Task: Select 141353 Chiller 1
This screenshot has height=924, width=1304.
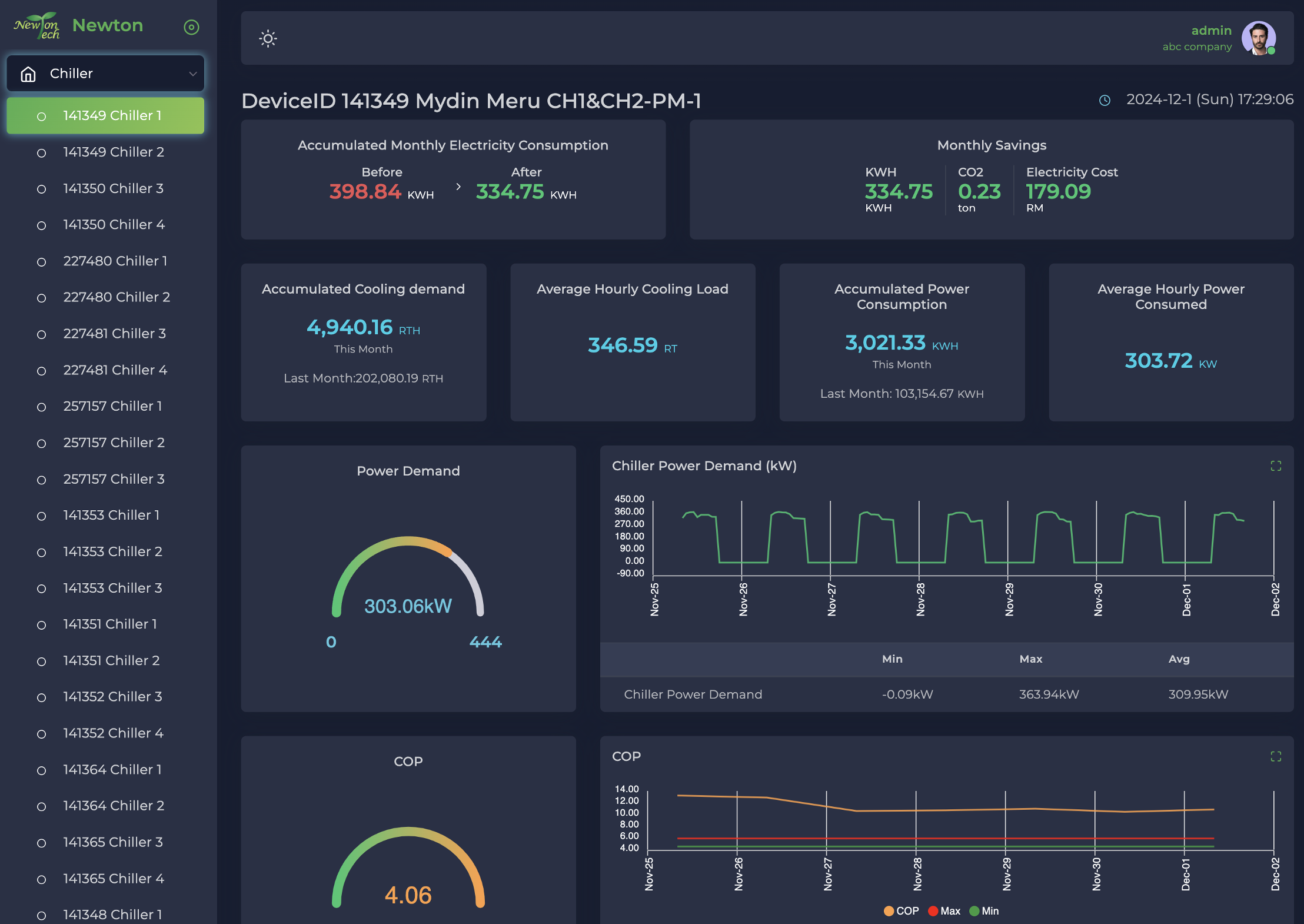Action: point(105,516)
